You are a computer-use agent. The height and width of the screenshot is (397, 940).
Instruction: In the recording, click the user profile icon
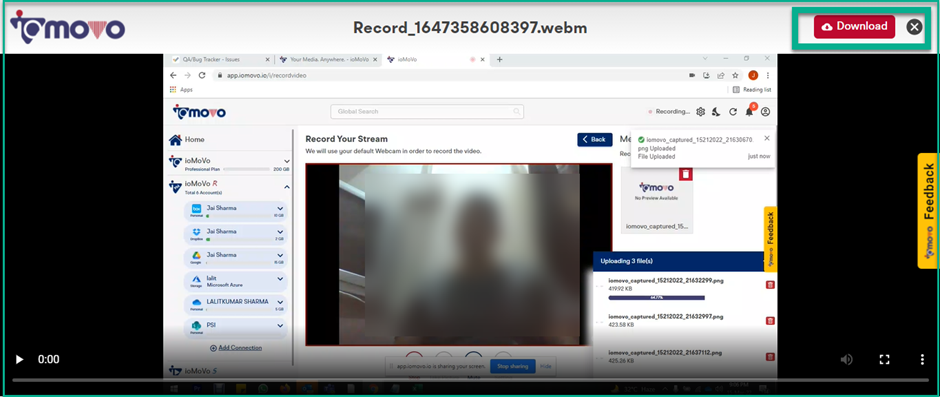click(x=766, y=112)
